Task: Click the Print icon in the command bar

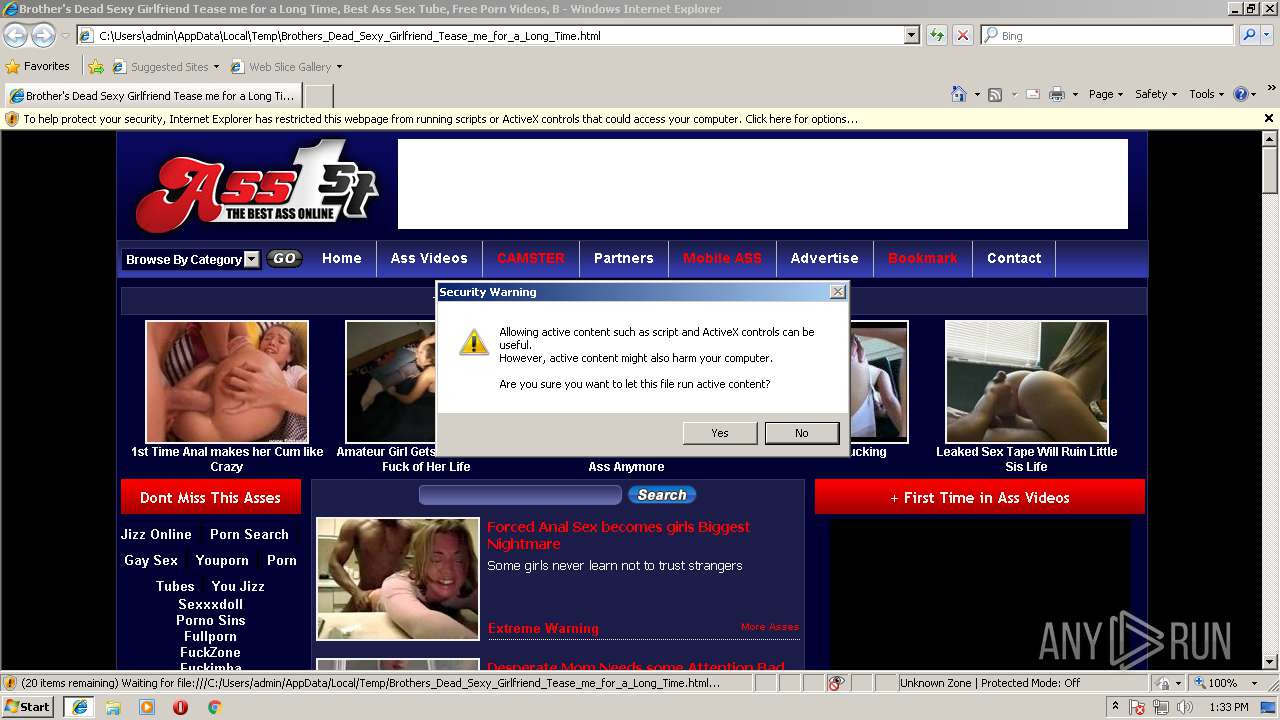Action: [x=1058, y=94]
